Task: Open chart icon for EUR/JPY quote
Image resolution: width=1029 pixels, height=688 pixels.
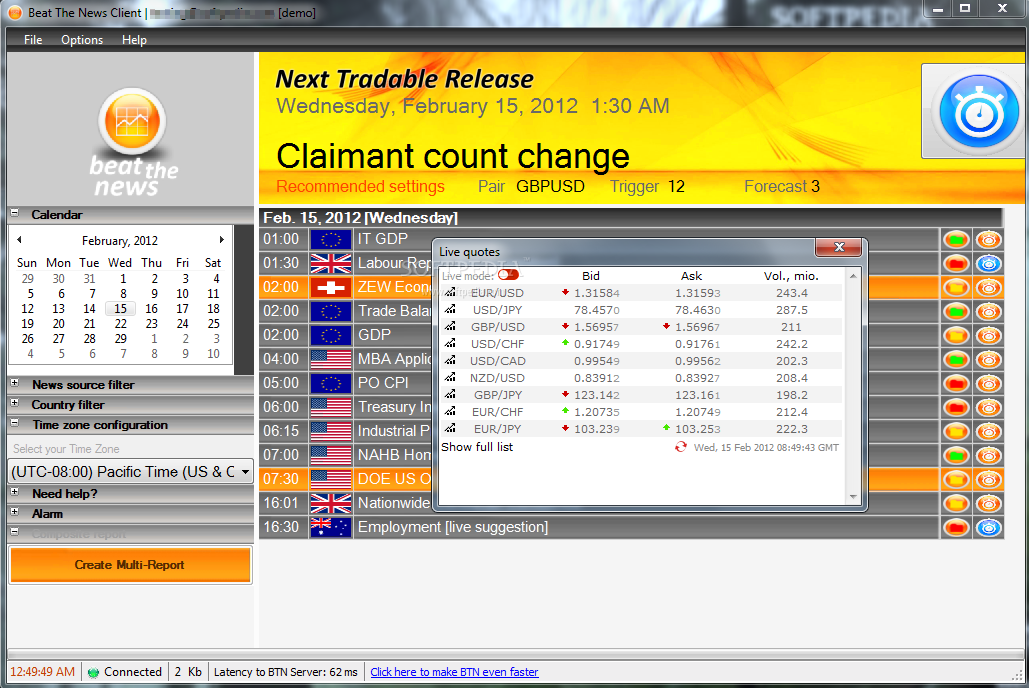Action: pyautogui.click(x=450, y=429)
